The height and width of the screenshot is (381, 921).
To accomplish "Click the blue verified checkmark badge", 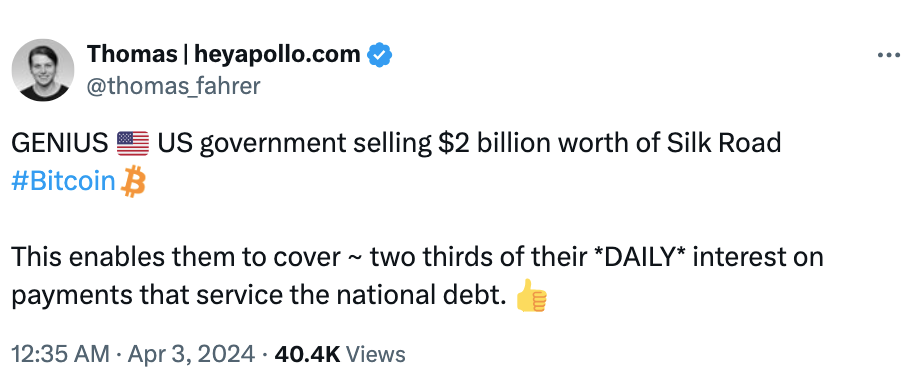I will click(379, 55).
